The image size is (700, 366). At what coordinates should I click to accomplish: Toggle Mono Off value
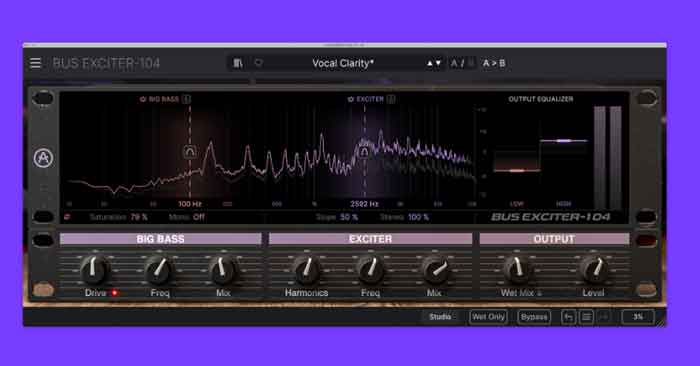pos(199,217)
